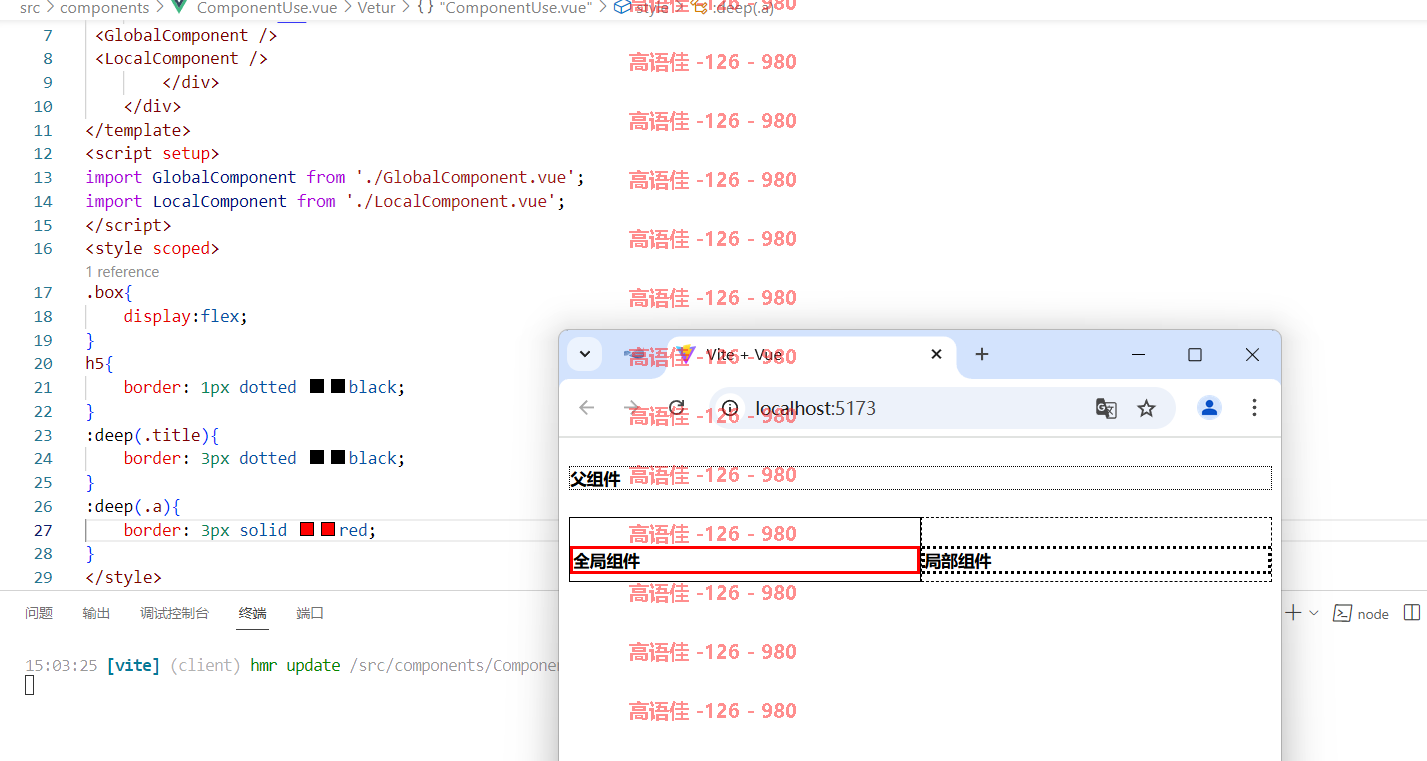Switch to the 调试控制台 panel tab
Image resolution: width=1427 pixels, height=761 pixels.
tap(174, 613)
